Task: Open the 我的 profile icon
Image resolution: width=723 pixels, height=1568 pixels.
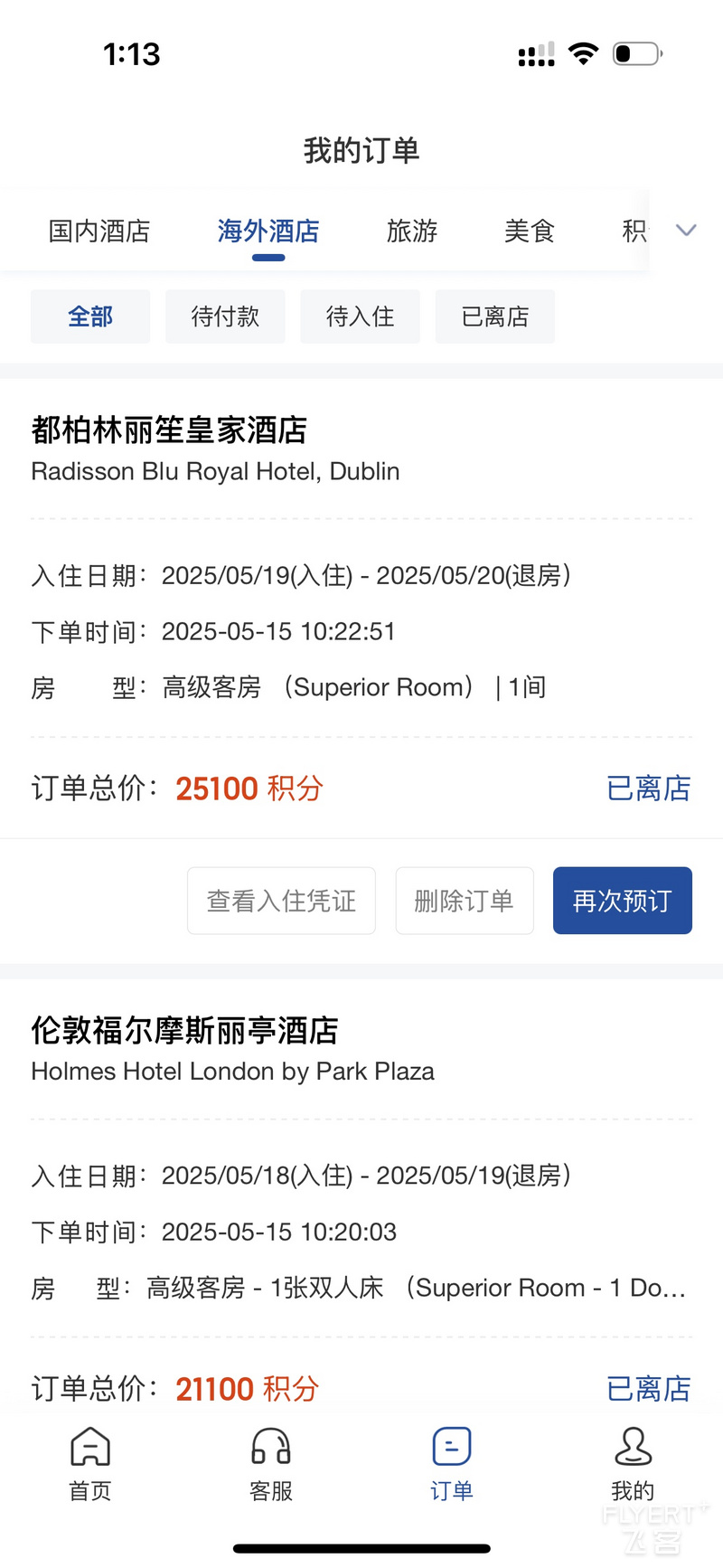Action: coord(633,1447)
